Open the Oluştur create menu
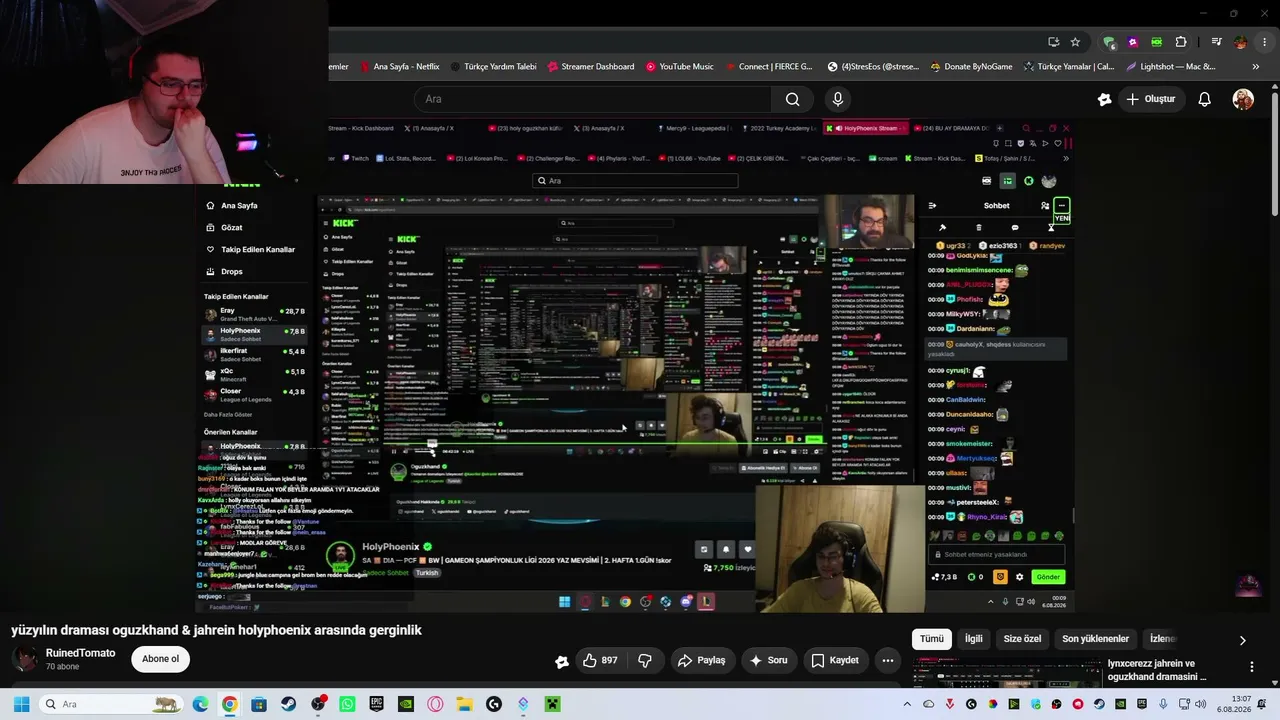The image size is (1280, 720). point(1150,99)
